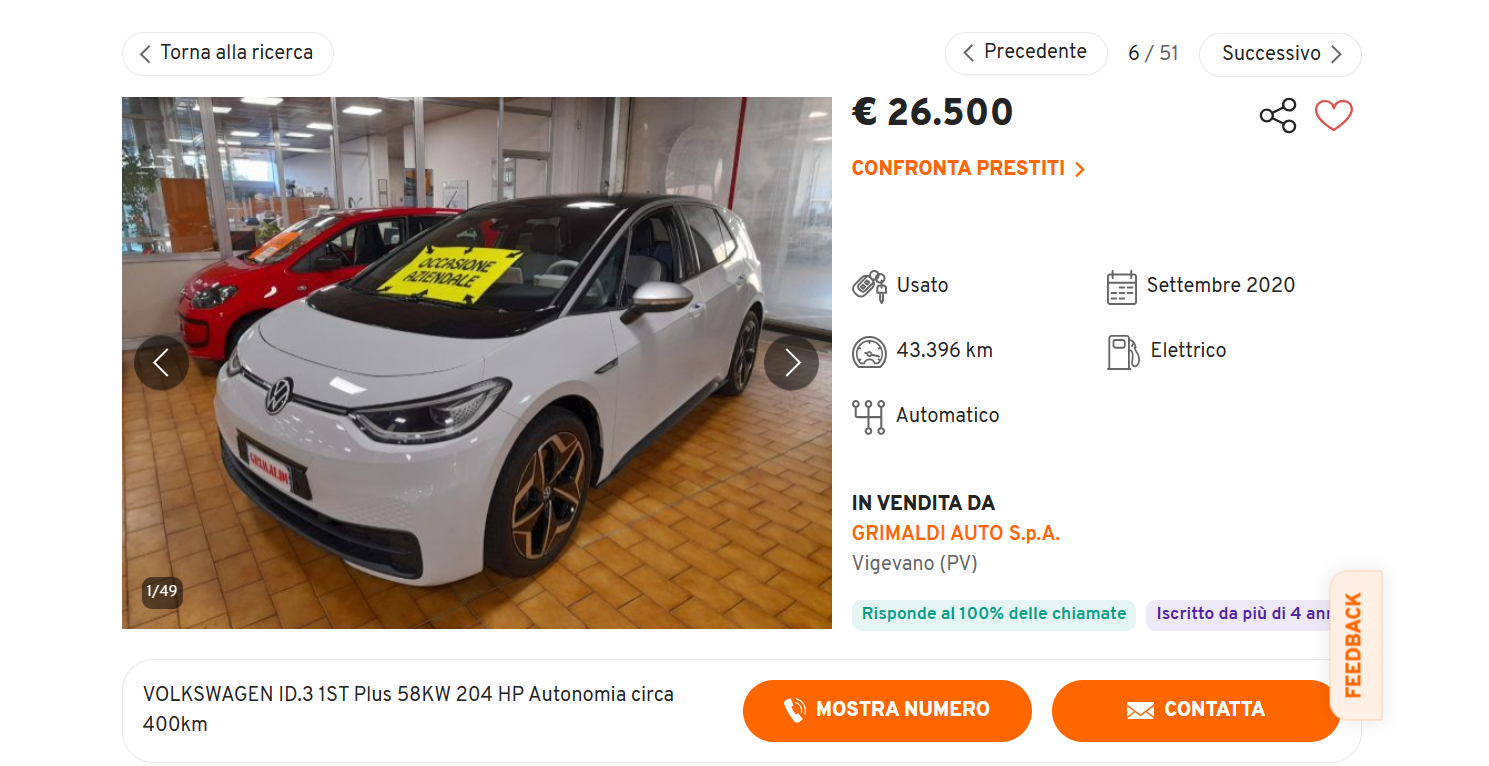The image size is (1489, 766).
Task: Click the used car keys icon beside Usato
Action: pos(869,286)
